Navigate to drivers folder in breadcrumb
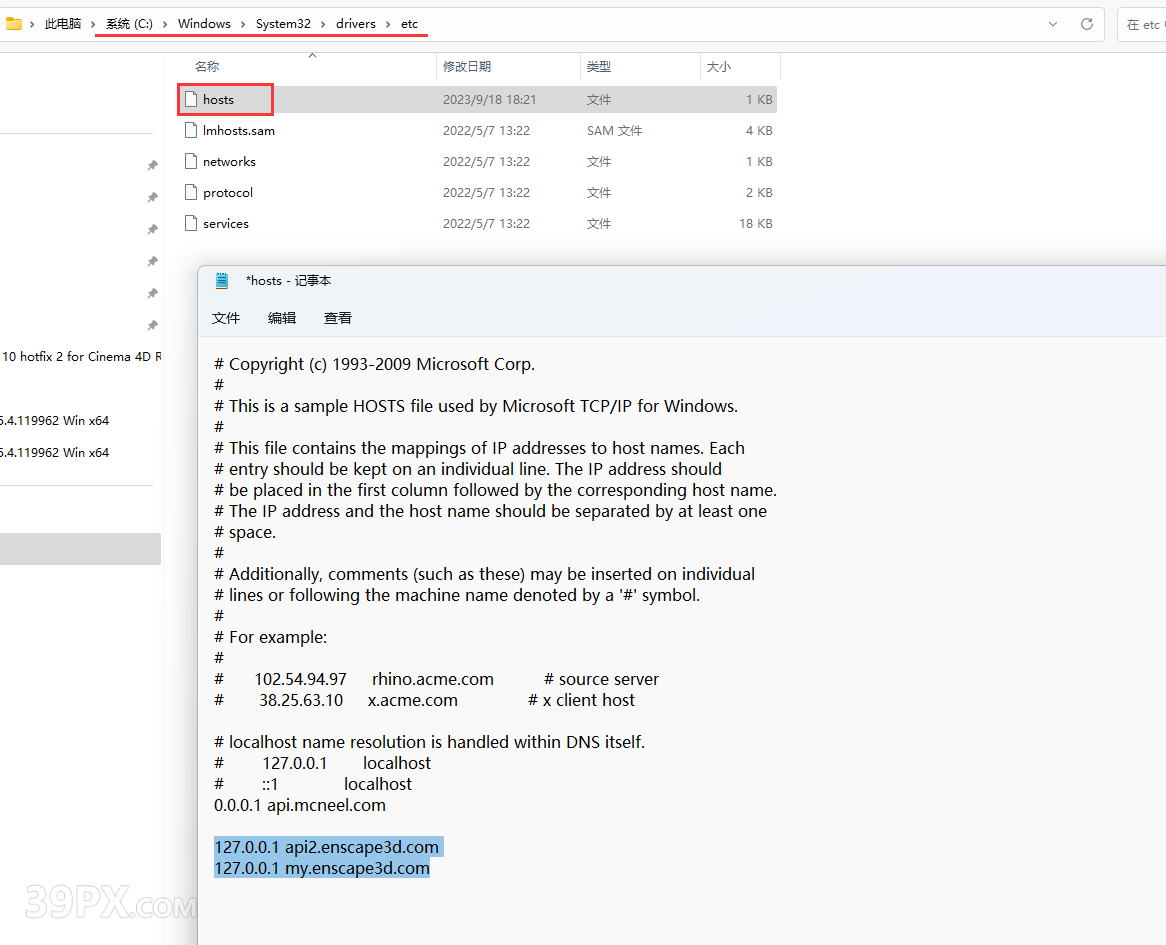Viewport: 1166px width, 945px height. [x=356, y=24]
